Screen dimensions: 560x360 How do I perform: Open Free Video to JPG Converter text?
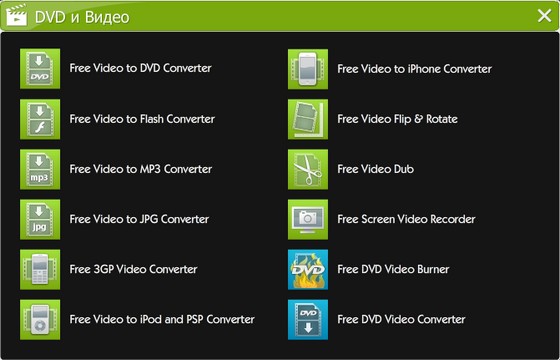click(x=139, y=219)
